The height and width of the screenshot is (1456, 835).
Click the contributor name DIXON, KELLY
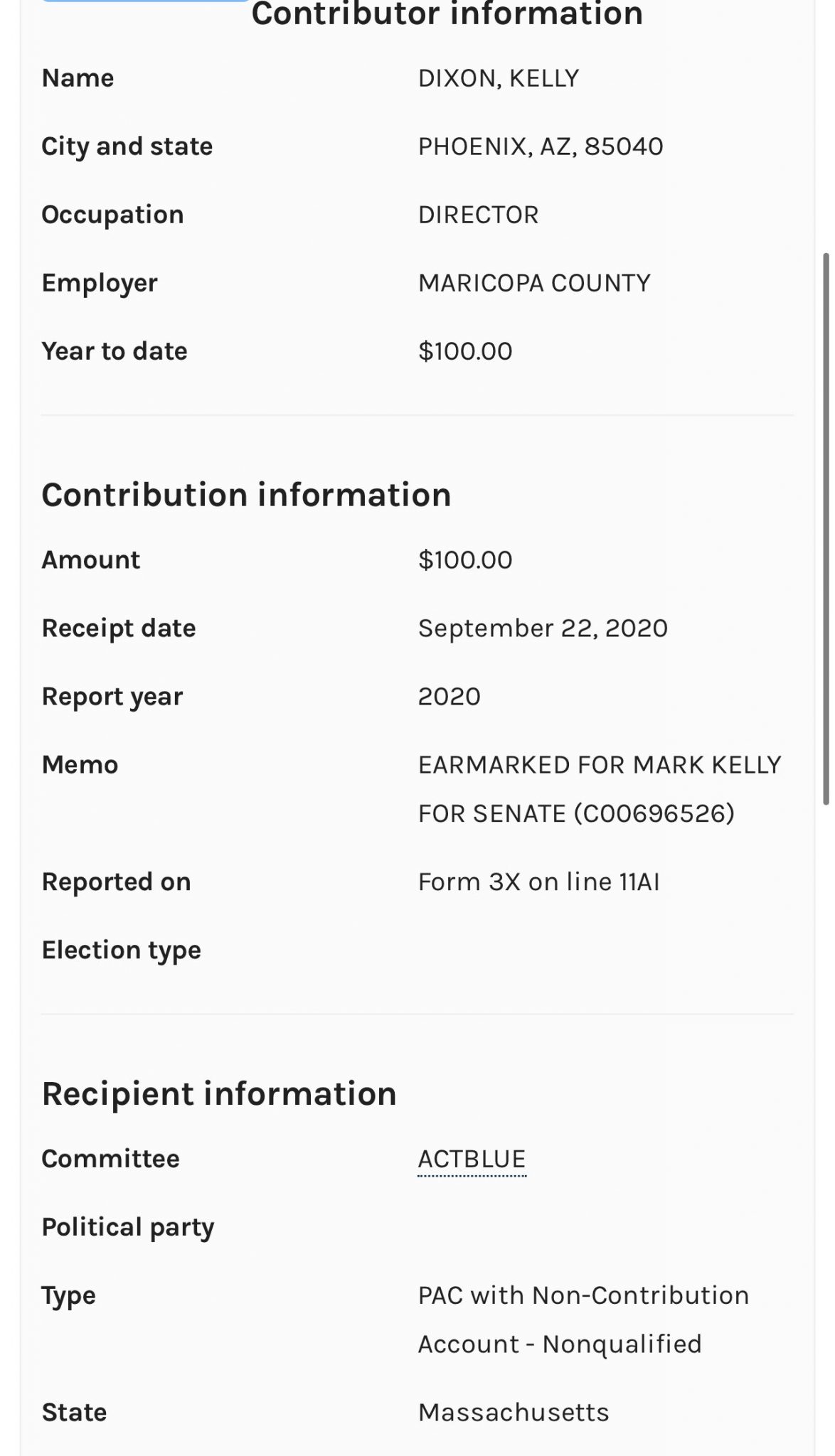coord(499,78)
